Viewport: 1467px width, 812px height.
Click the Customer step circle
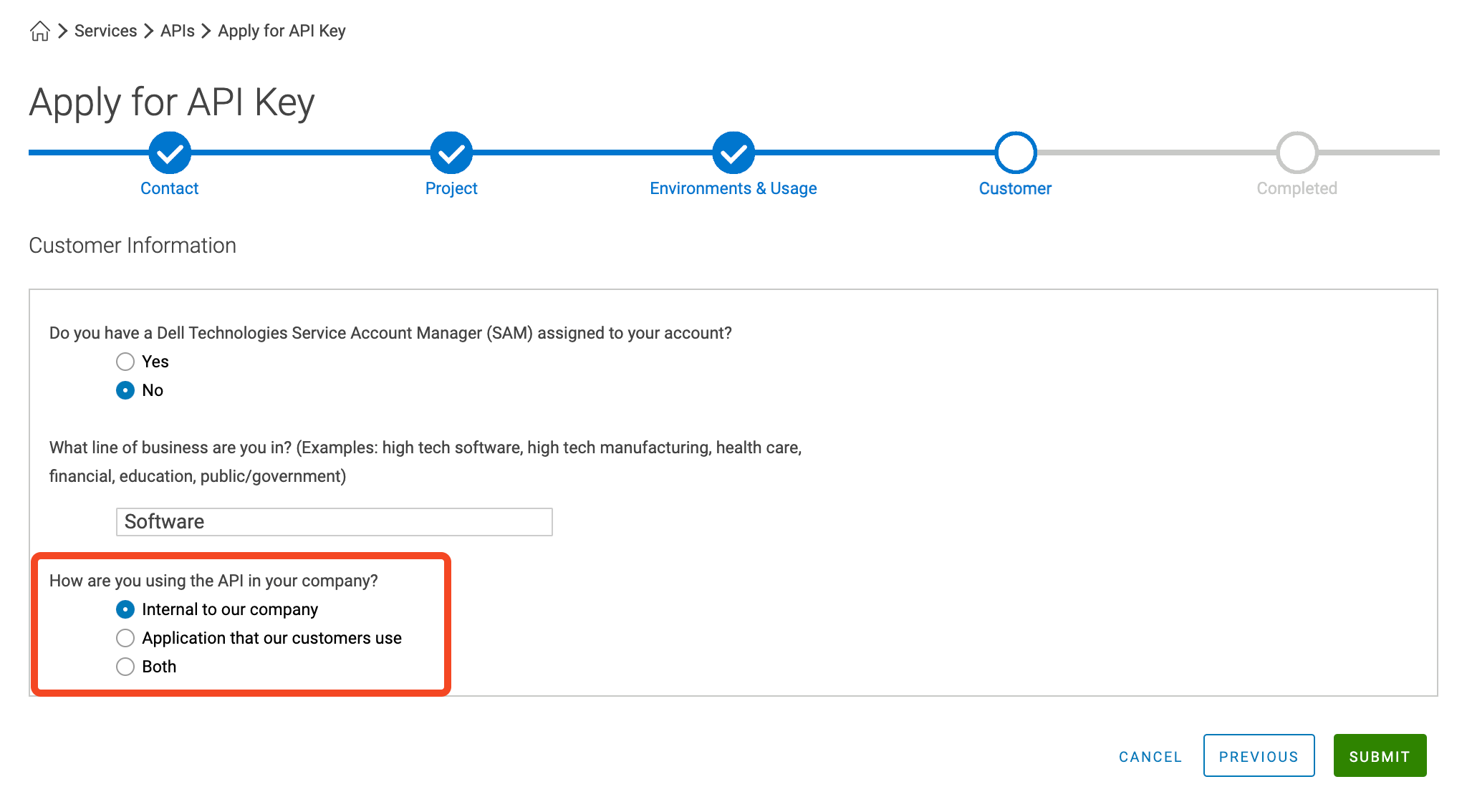click(x=1016, y=153)
